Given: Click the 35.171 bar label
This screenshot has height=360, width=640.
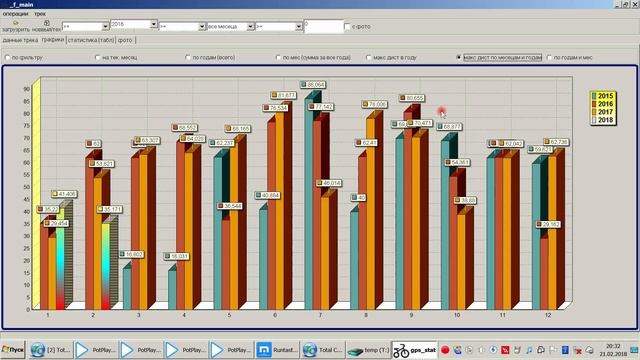Looking at the screenshot, I should point(110,209).
